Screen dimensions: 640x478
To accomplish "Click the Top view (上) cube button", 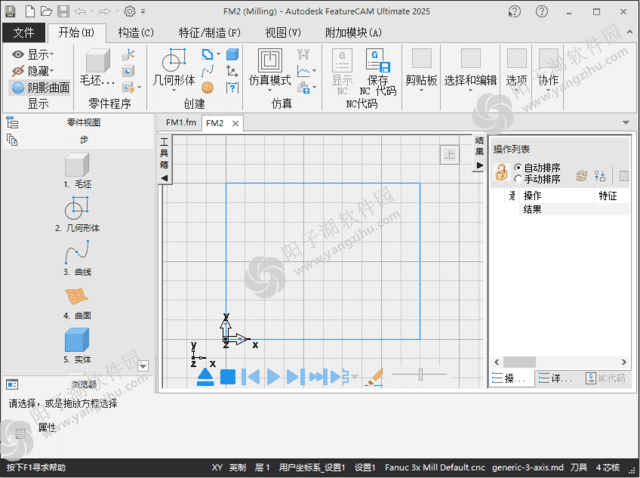I will coord(449,154).
